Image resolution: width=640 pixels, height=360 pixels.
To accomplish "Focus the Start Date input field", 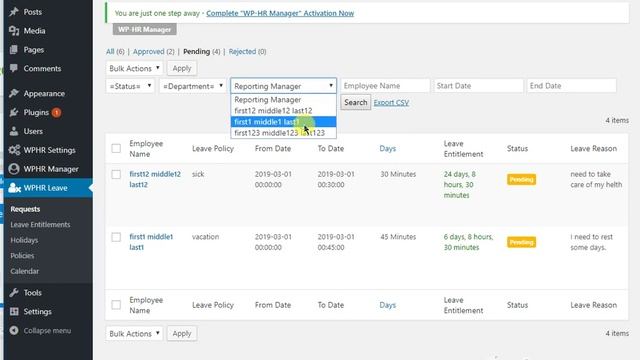I will coord(478,86).
